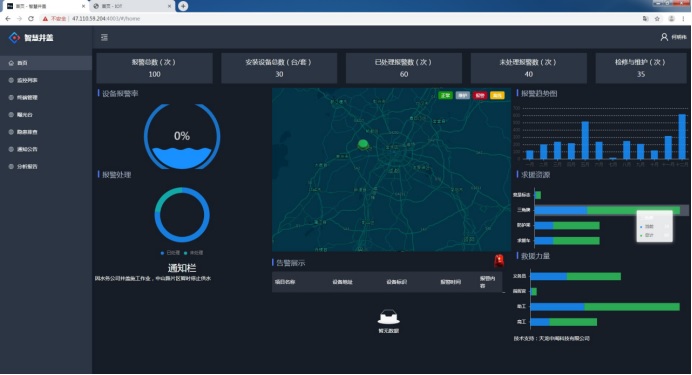Select the green device marker on map
Image resolution: width=692 pixels, height=375 pixels.
(x=363, y=144)
